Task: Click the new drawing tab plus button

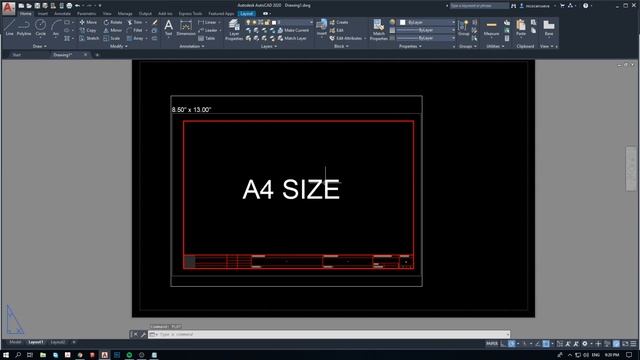Action: [x=97, y=55]
